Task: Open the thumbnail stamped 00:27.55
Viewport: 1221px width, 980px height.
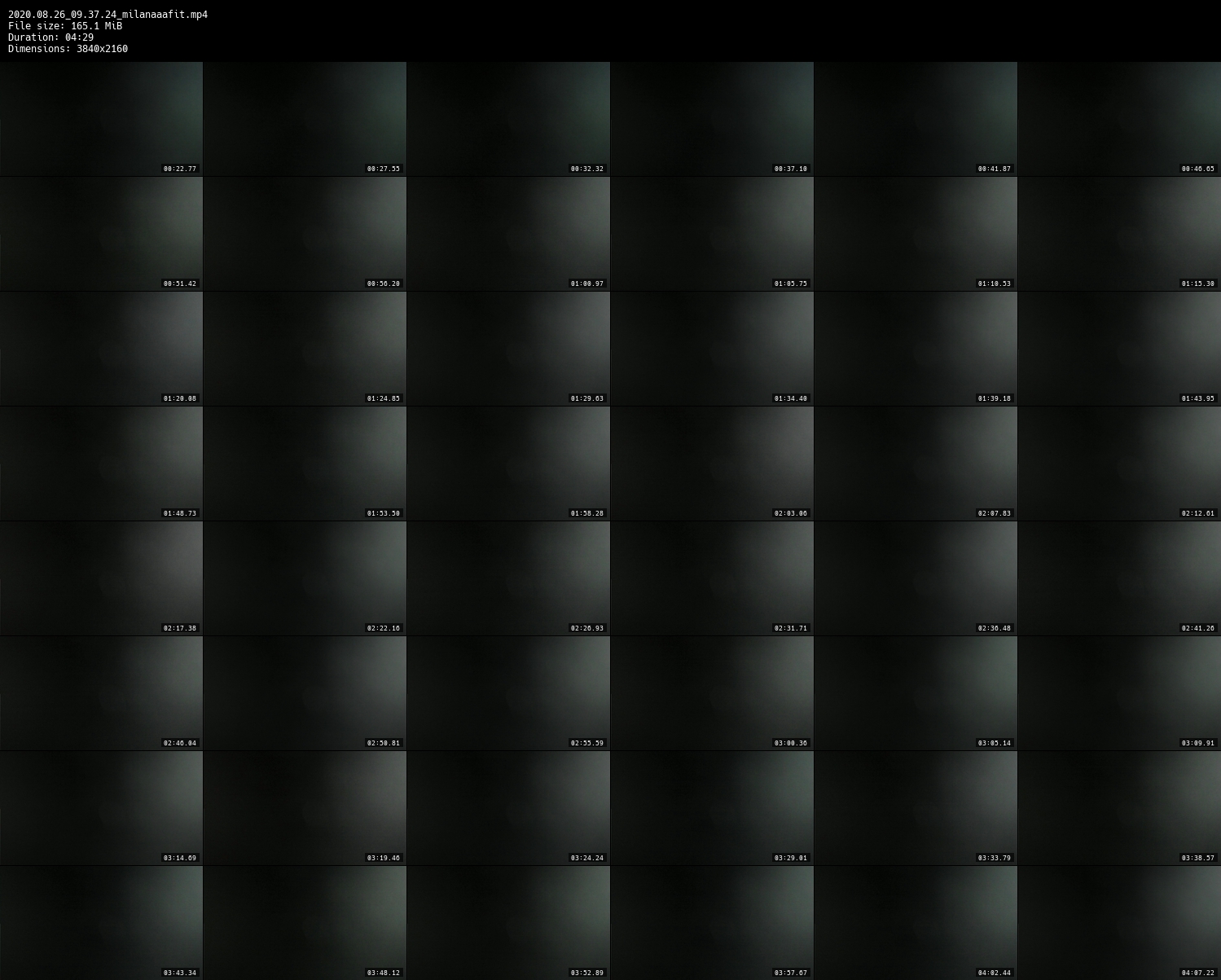Action: click(x=305, y=119)
